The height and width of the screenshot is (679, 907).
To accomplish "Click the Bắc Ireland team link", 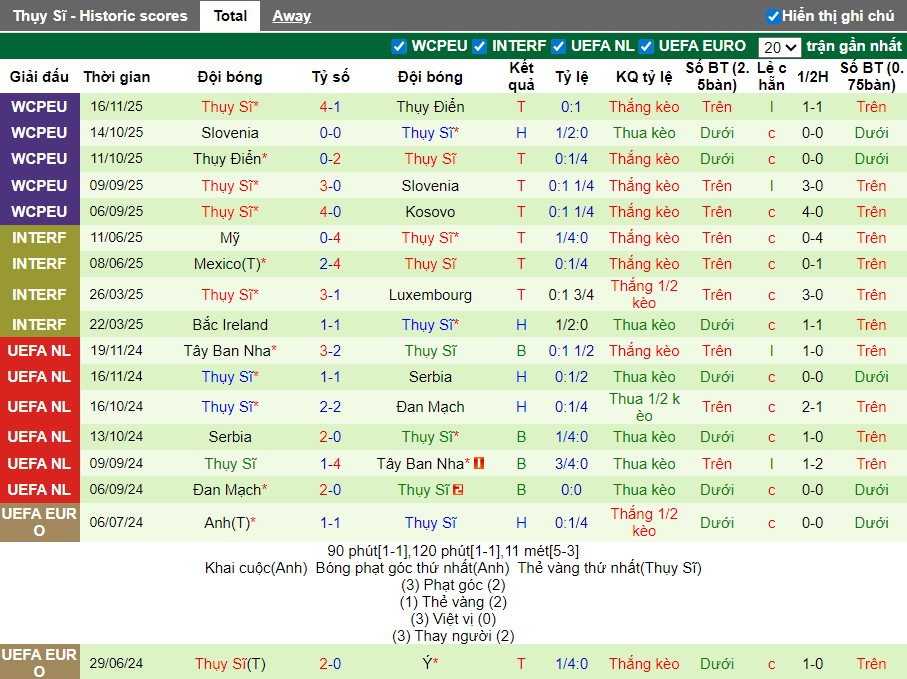I will tap(230, 325).
